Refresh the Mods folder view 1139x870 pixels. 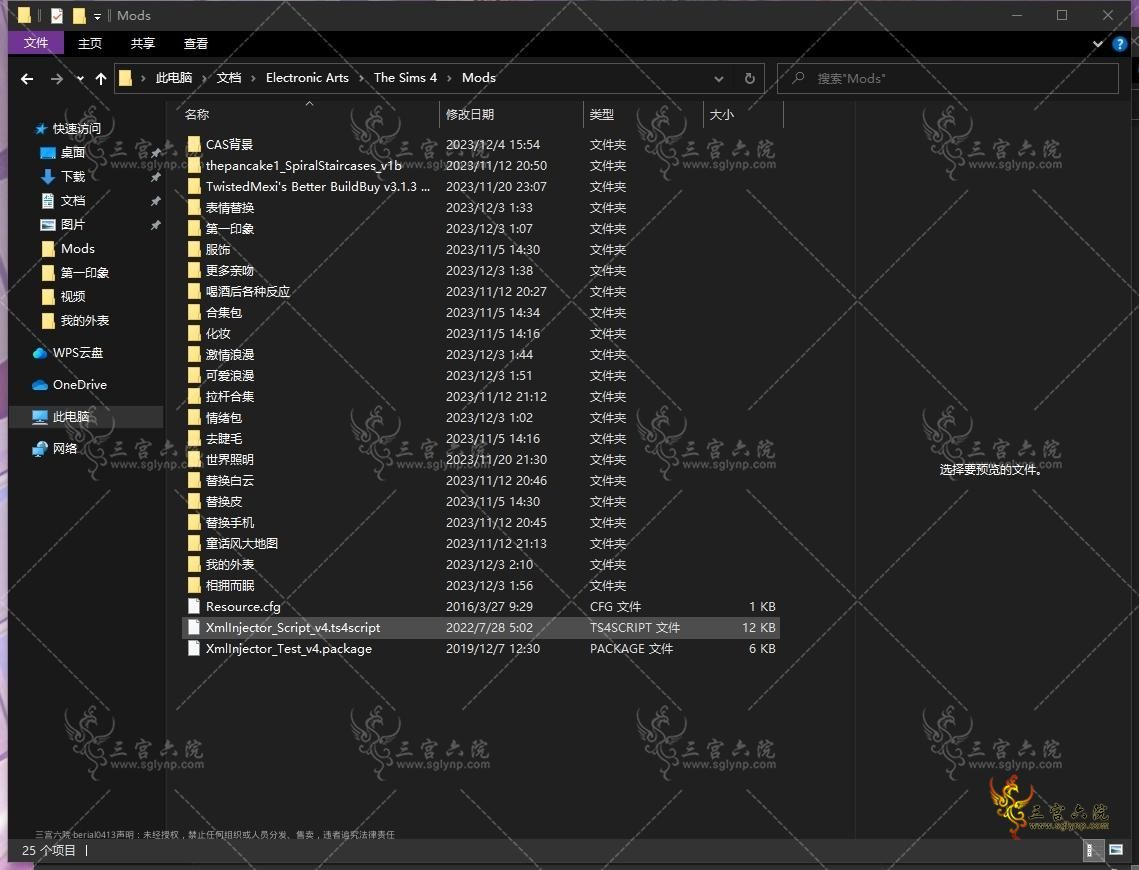[x=750, y=78]
